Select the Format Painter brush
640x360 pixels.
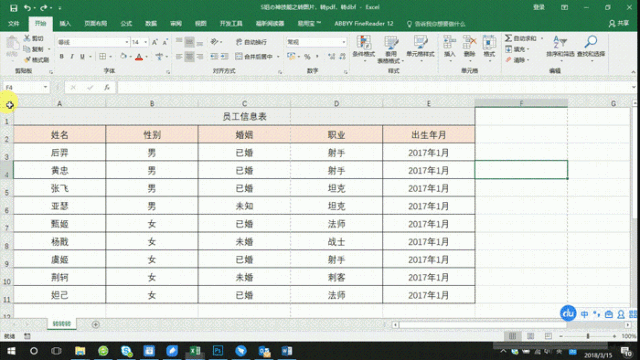pyautogui.click(x=27, y=60)
